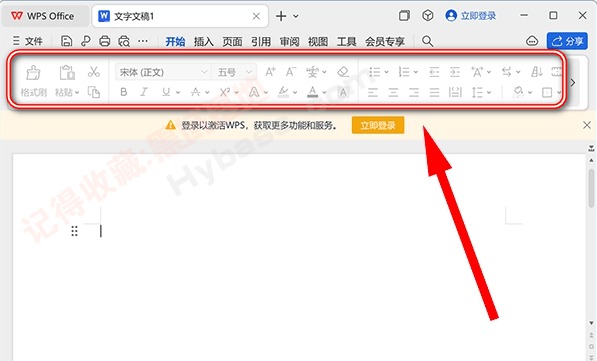The image size is (597, 361).
Task: Click the Print Preview icon
Action: [x=124, y=41]
